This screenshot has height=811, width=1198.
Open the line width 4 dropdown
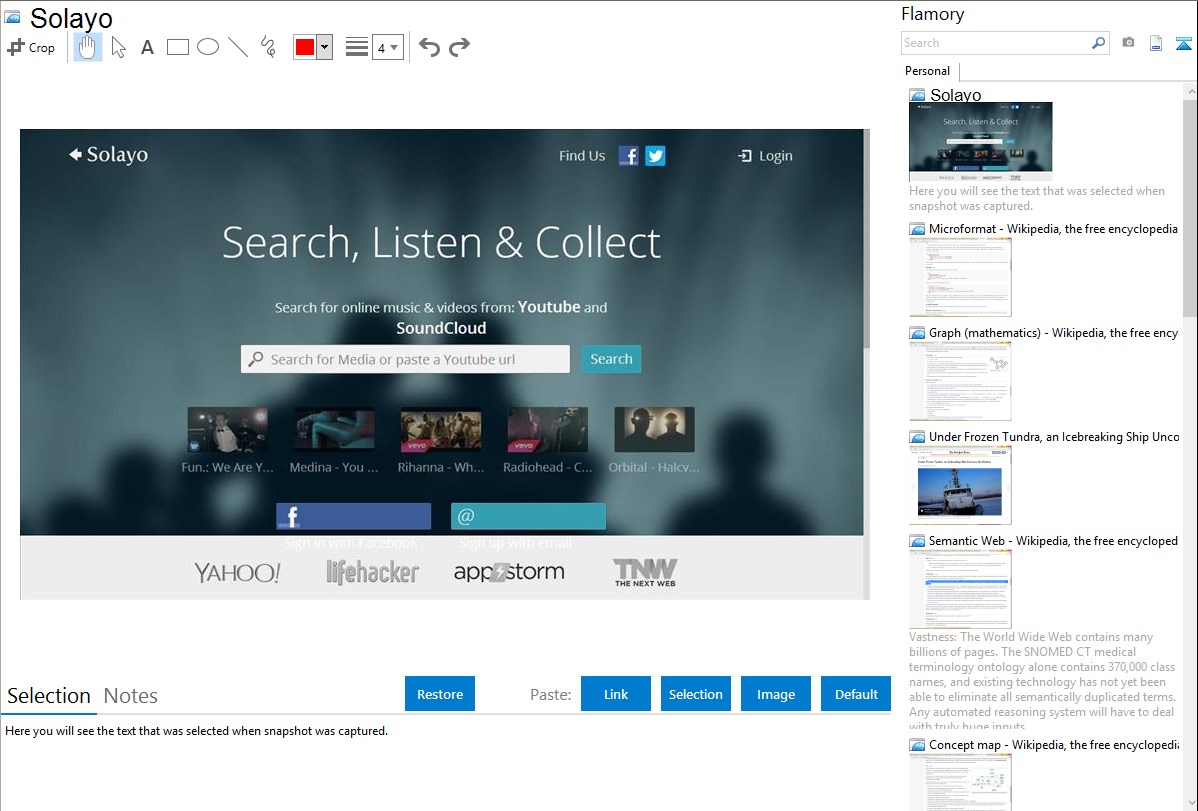pyautogui.click(x=388, y=47)
